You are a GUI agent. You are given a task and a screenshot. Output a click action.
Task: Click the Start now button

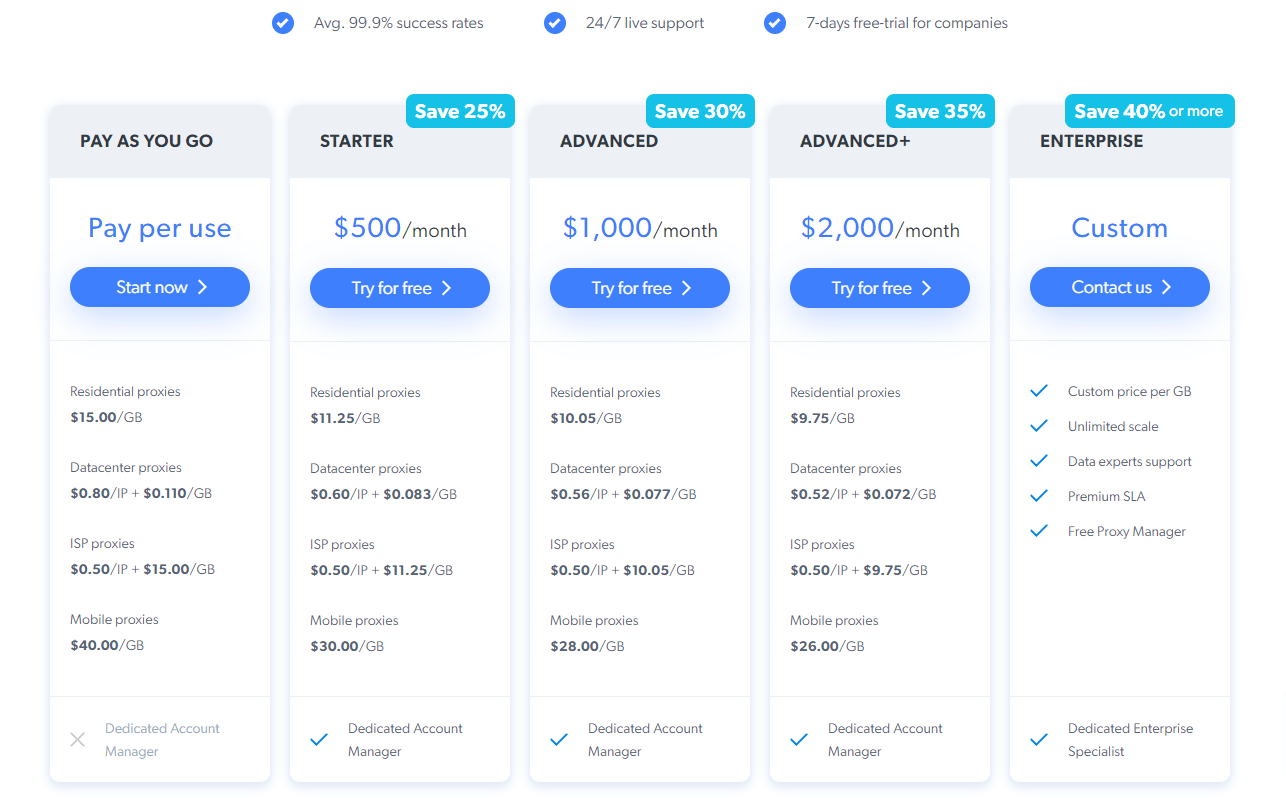[160, 287]
